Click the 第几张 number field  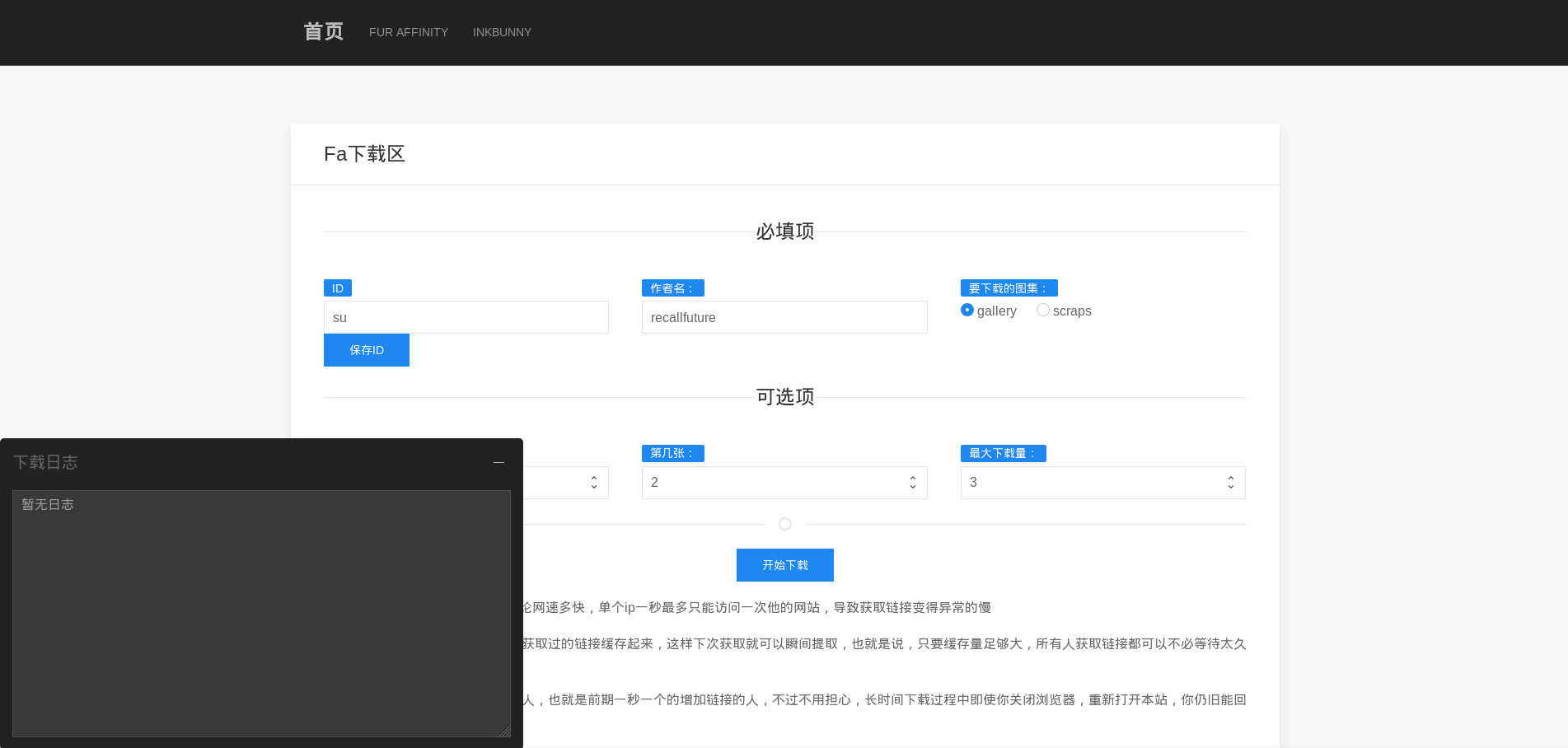pyautogui.click(x=784, y=483)
